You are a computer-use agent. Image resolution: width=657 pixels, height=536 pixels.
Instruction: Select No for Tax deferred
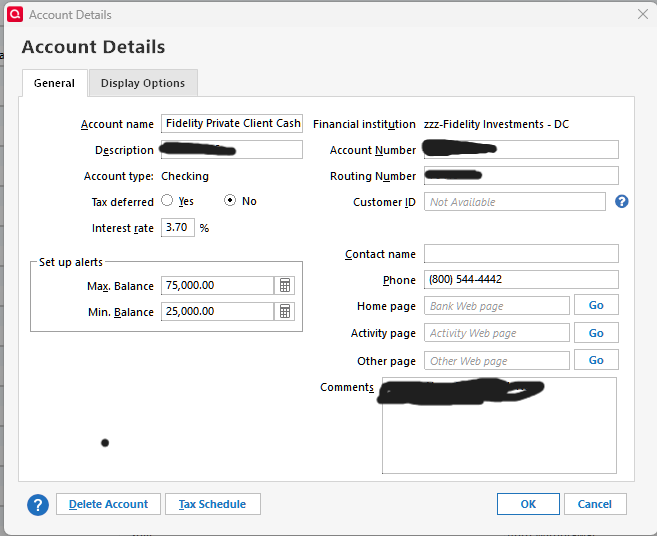pyautogui.click(x=230, y=200)
